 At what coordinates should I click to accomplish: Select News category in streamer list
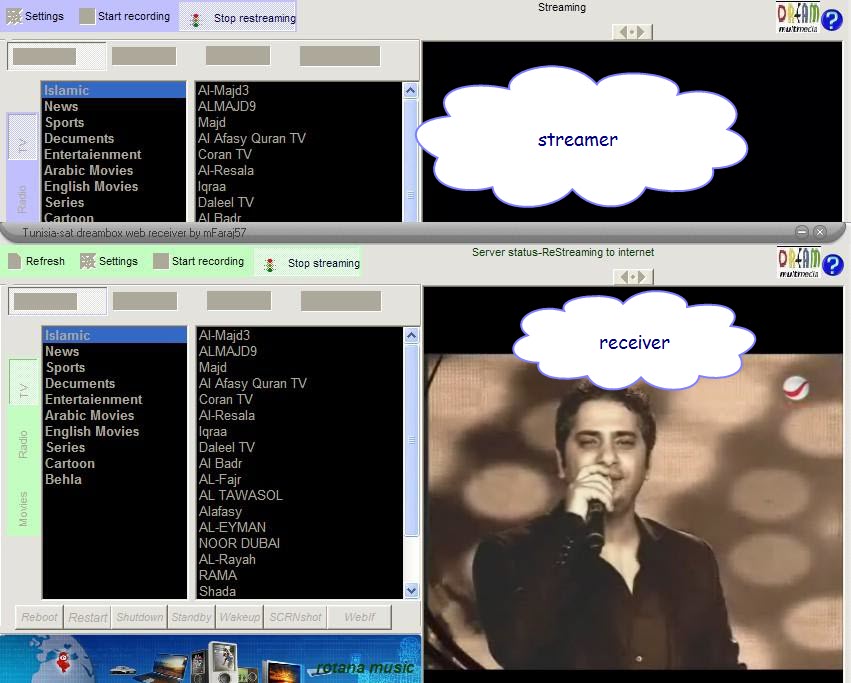click(113, 106)
